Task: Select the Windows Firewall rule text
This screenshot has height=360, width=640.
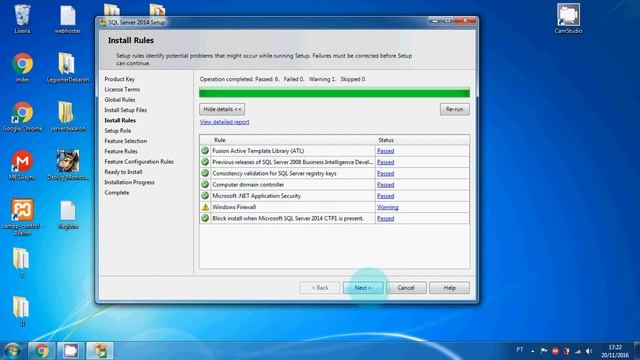Action: click(x=234, y=207)
